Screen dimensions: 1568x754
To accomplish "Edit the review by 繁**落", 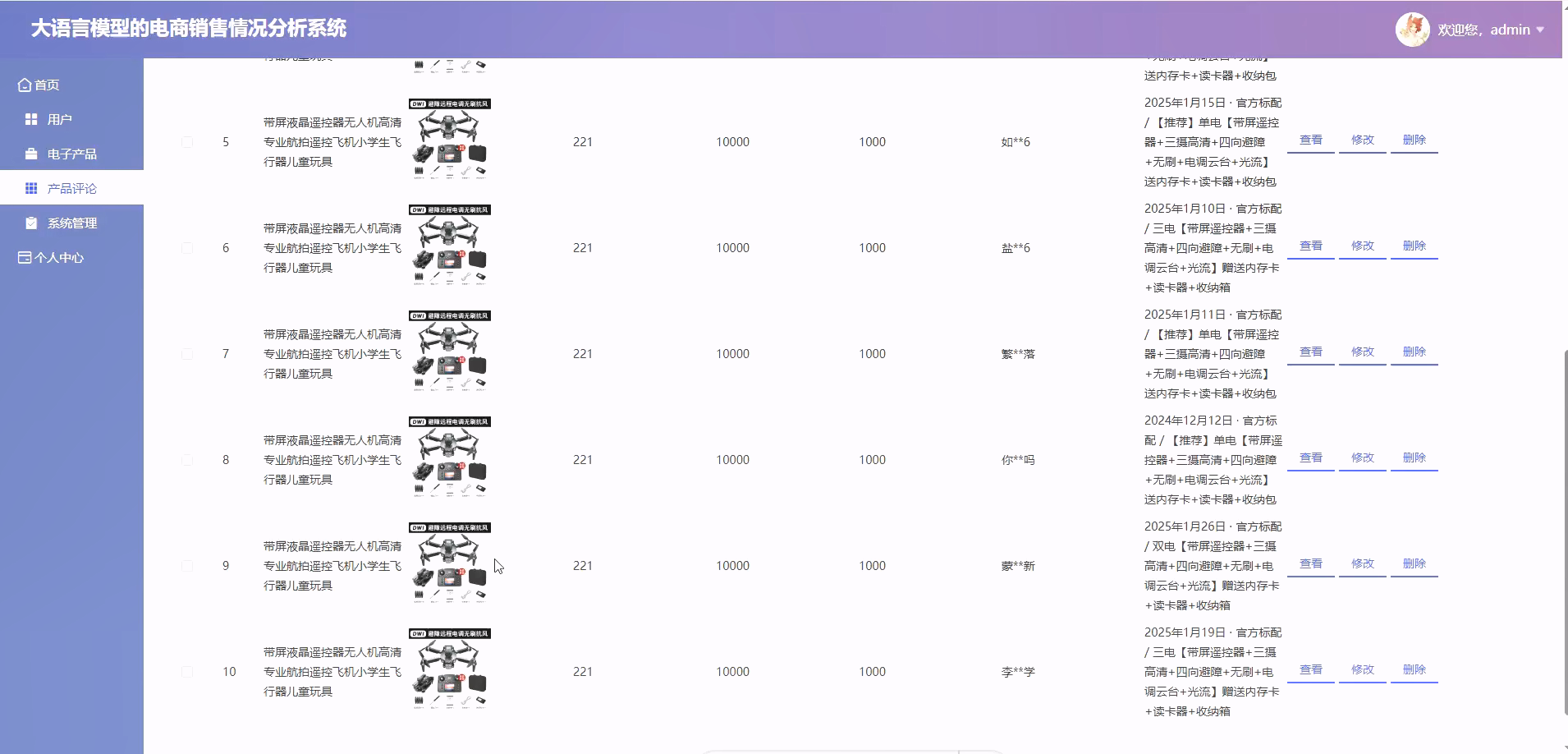I will [x=1363, y=352].
